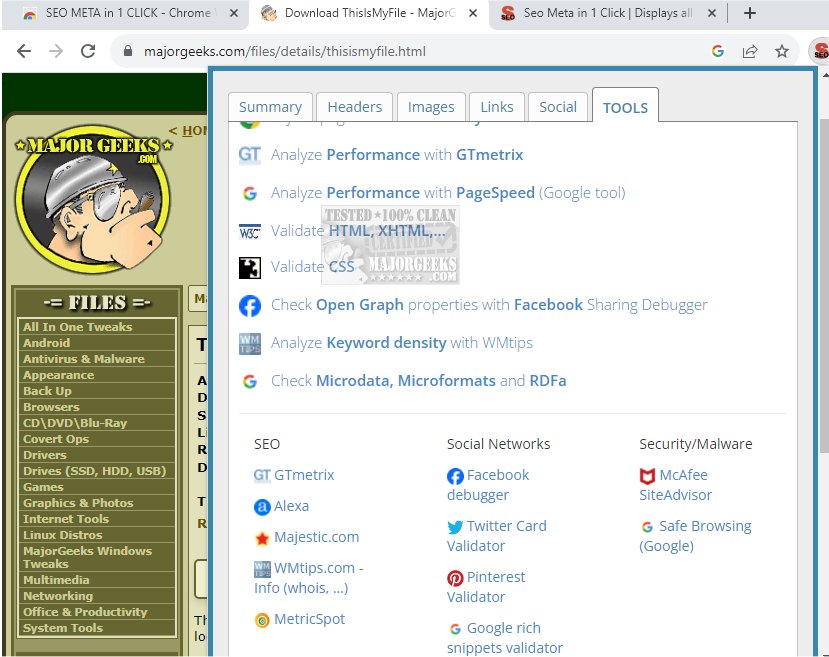Open Twitter Card Validator link

pos(496,536)
